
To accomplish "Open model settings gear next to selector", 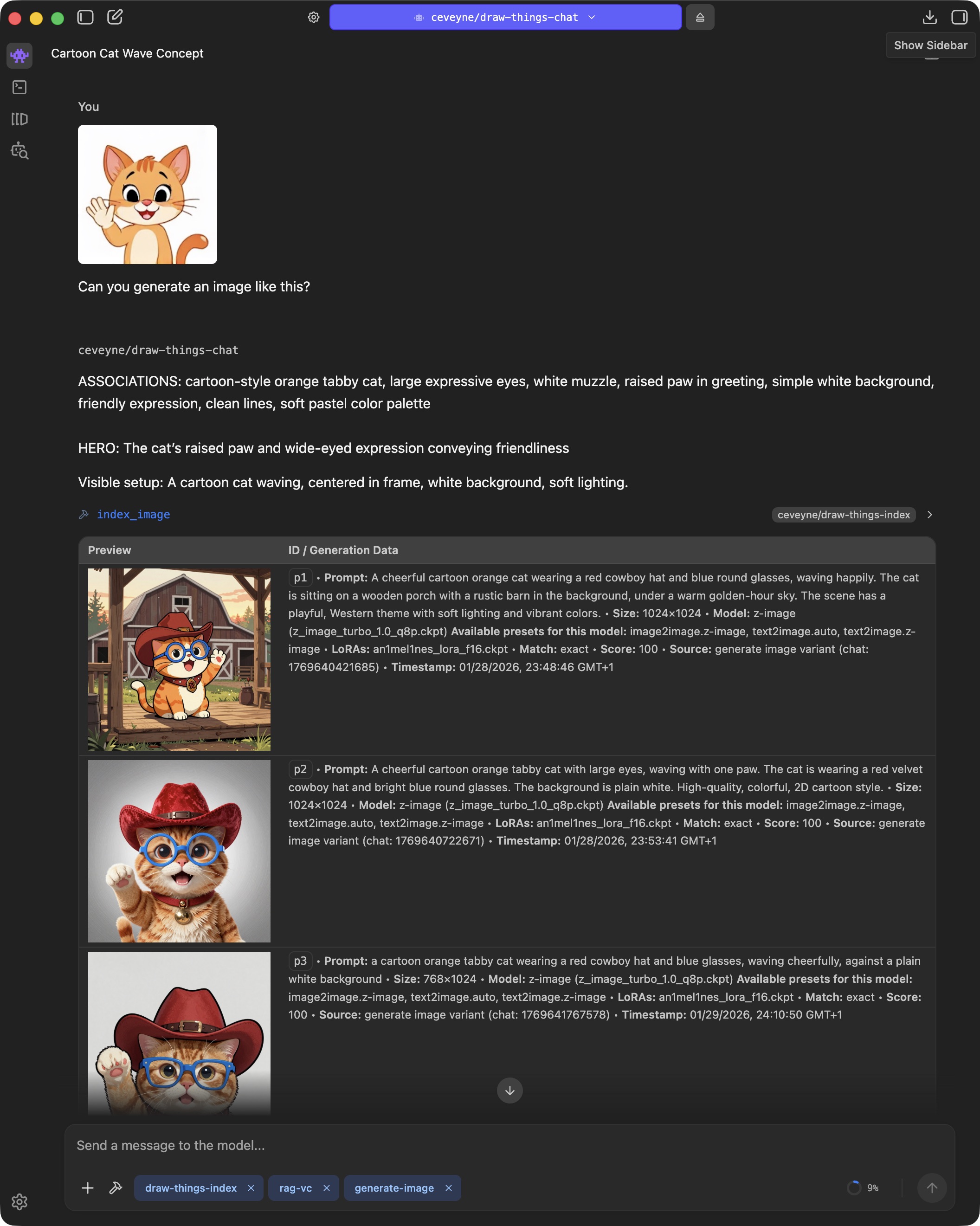I will pyautogui.click(x=313, y=18).
